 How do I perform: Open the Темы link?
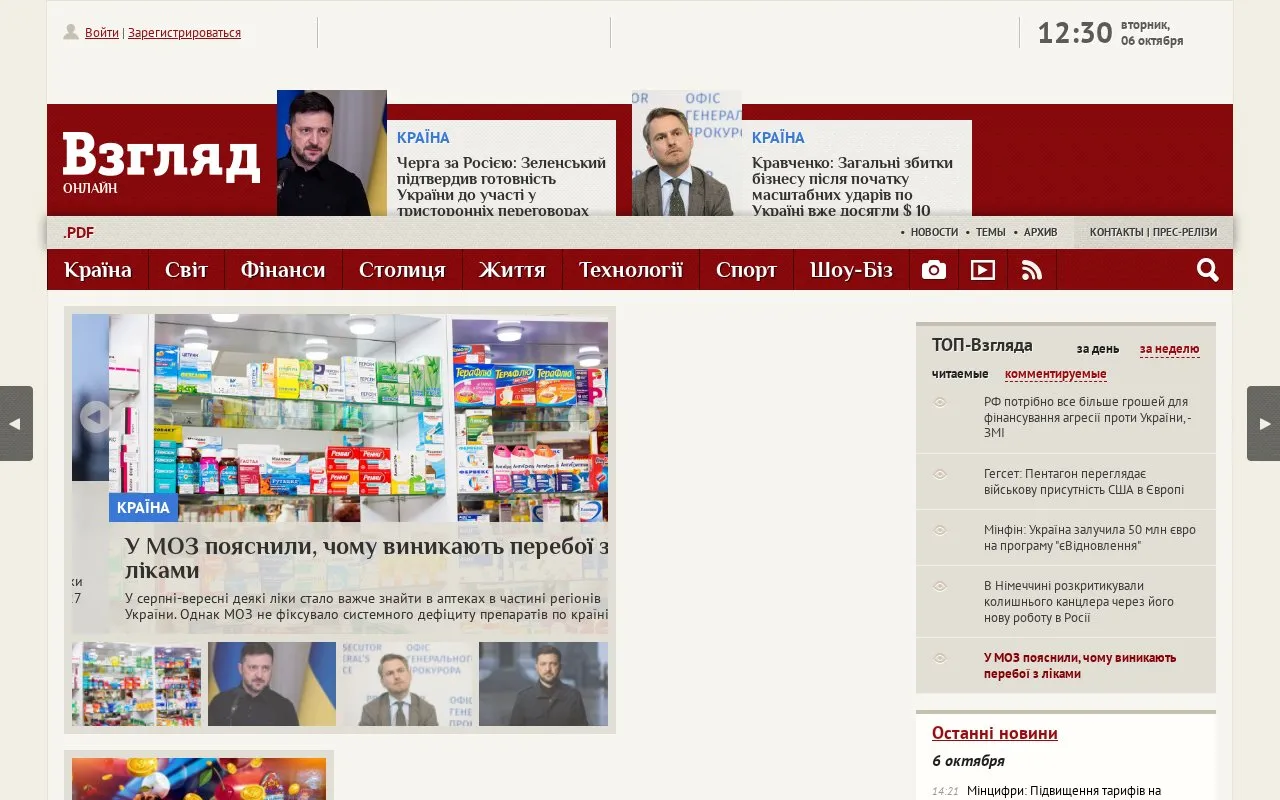[x=991, y=232]
